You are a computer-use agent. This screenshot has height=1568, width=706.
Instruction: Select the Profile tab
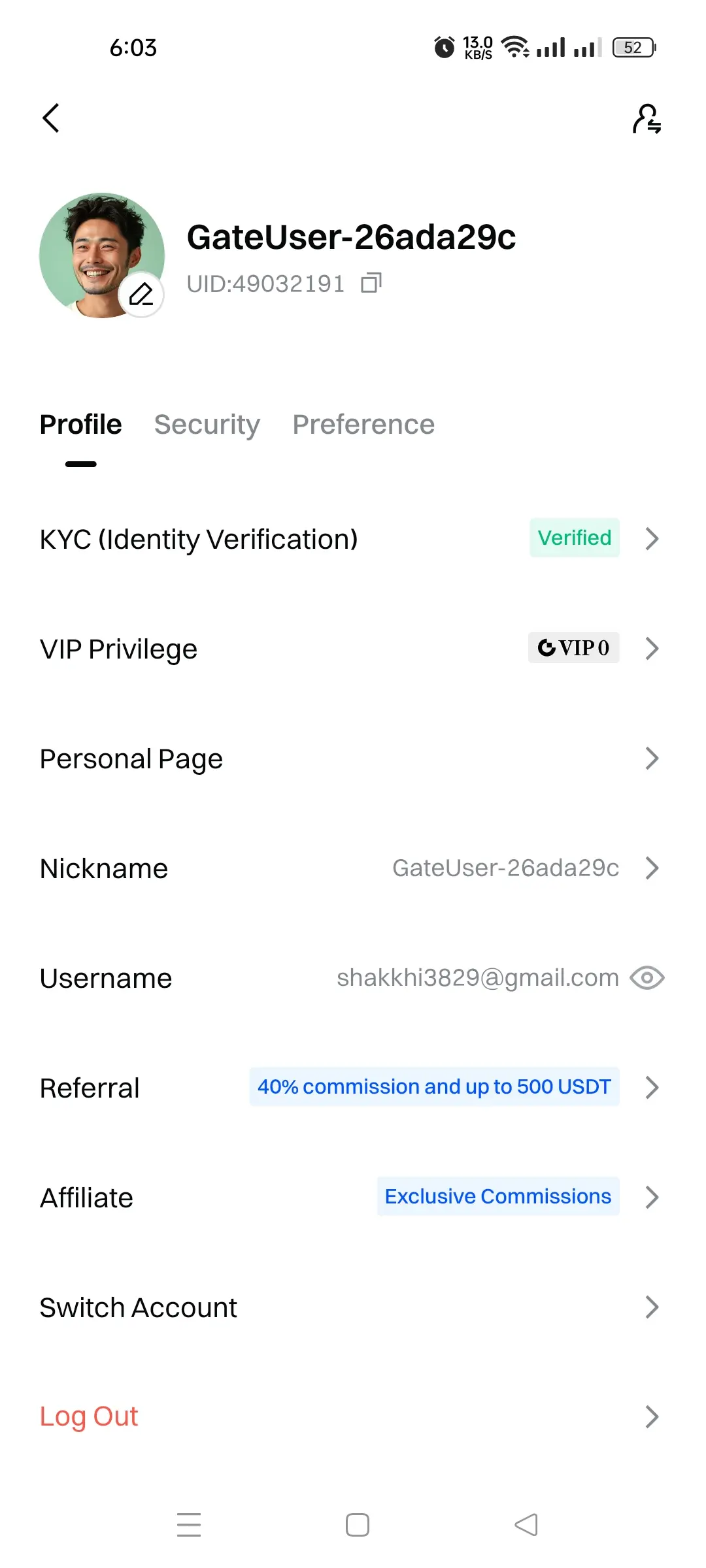pyautogui.click(x=81, y=425)
